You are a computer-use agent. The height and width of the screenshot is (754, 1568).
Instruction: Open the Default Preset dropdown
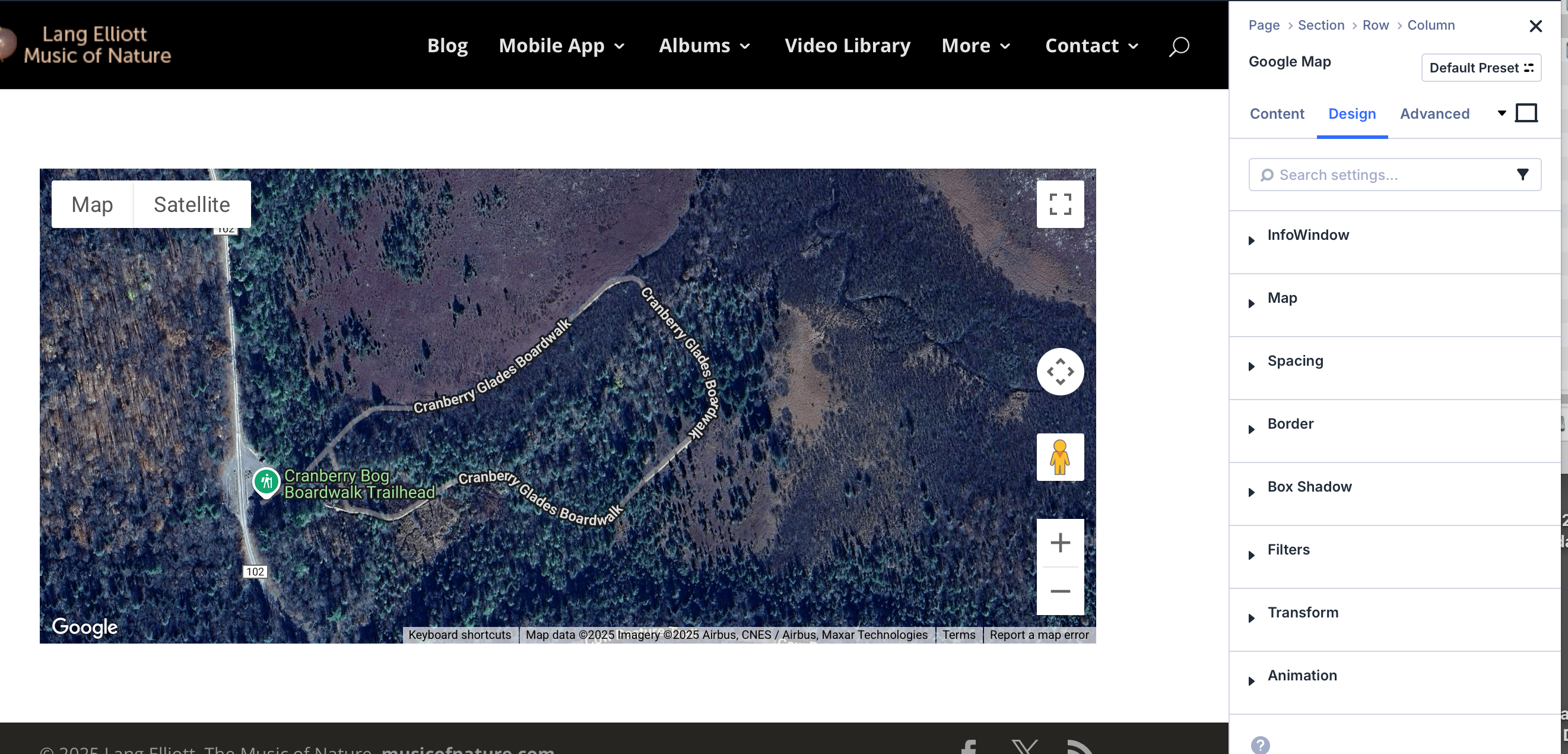tap(1480, 68)
